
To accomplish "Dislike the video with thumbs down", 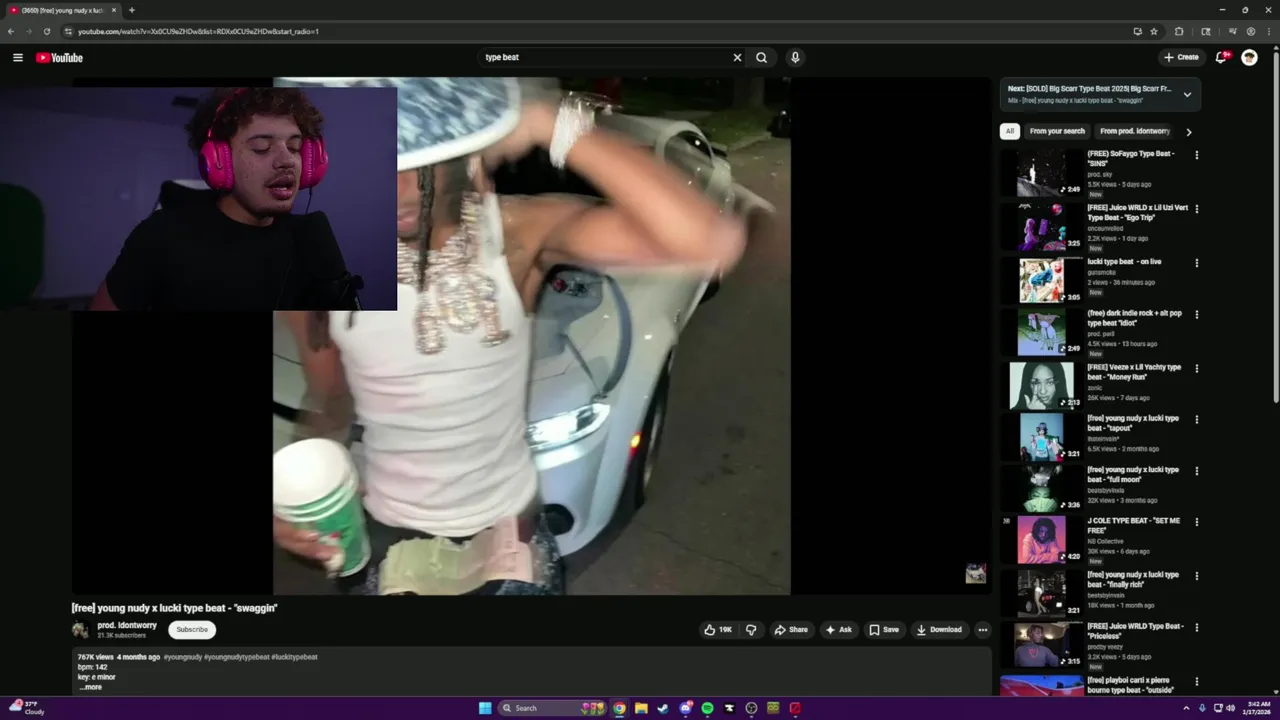I will coord(751,630).
